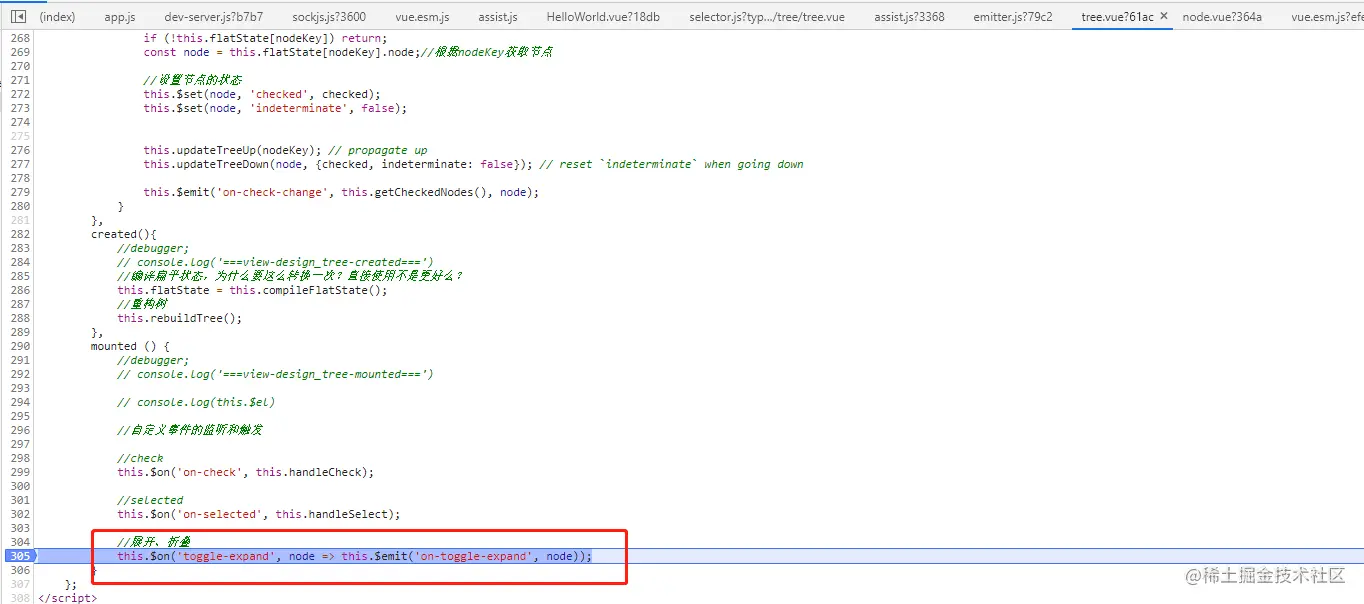
Task: Switch to assist.js?3368 tab
Action: [909, 17]
